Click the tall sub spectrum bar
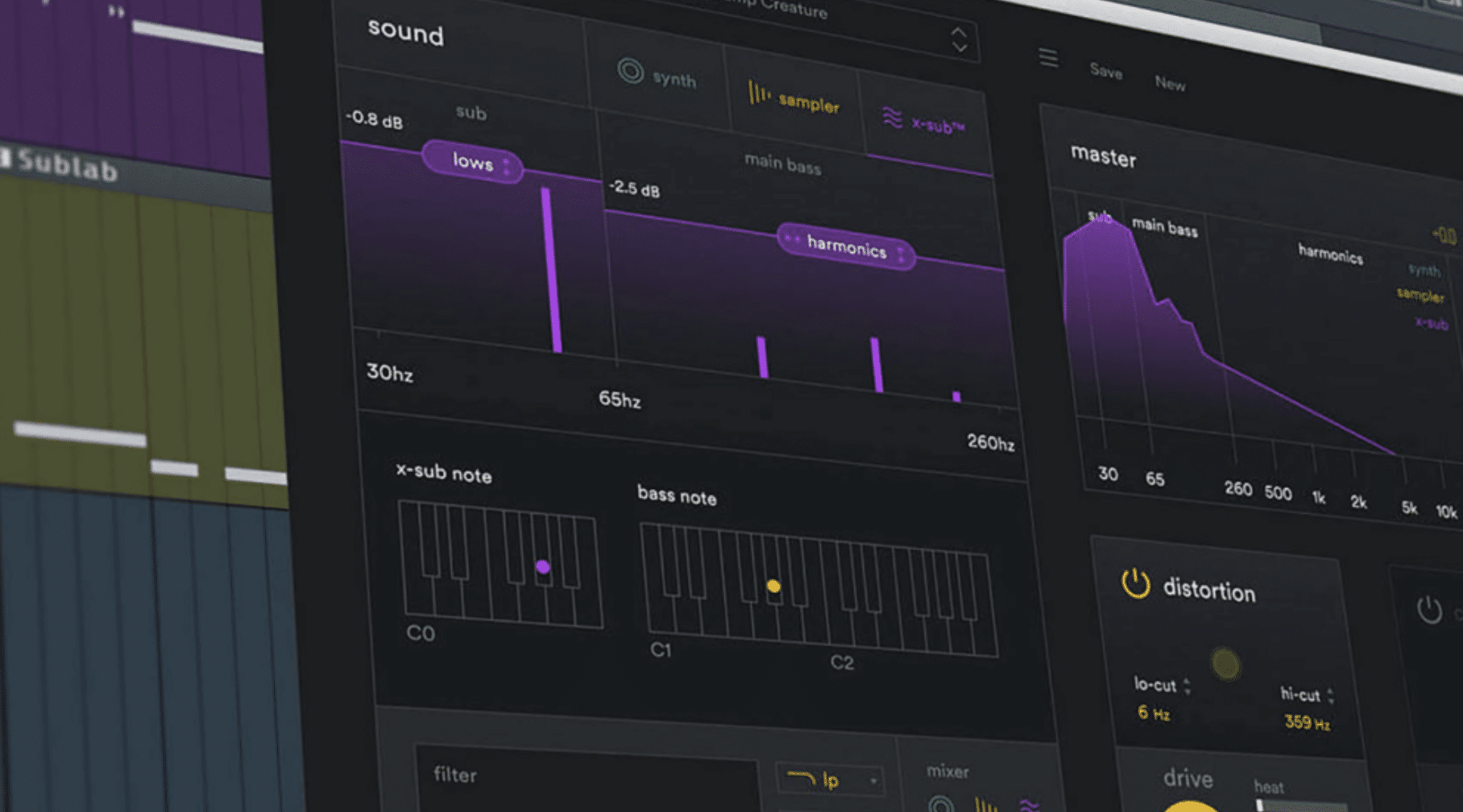This screenshot has height=812, width=1463. pyautogui.click(x=552, y=270)
